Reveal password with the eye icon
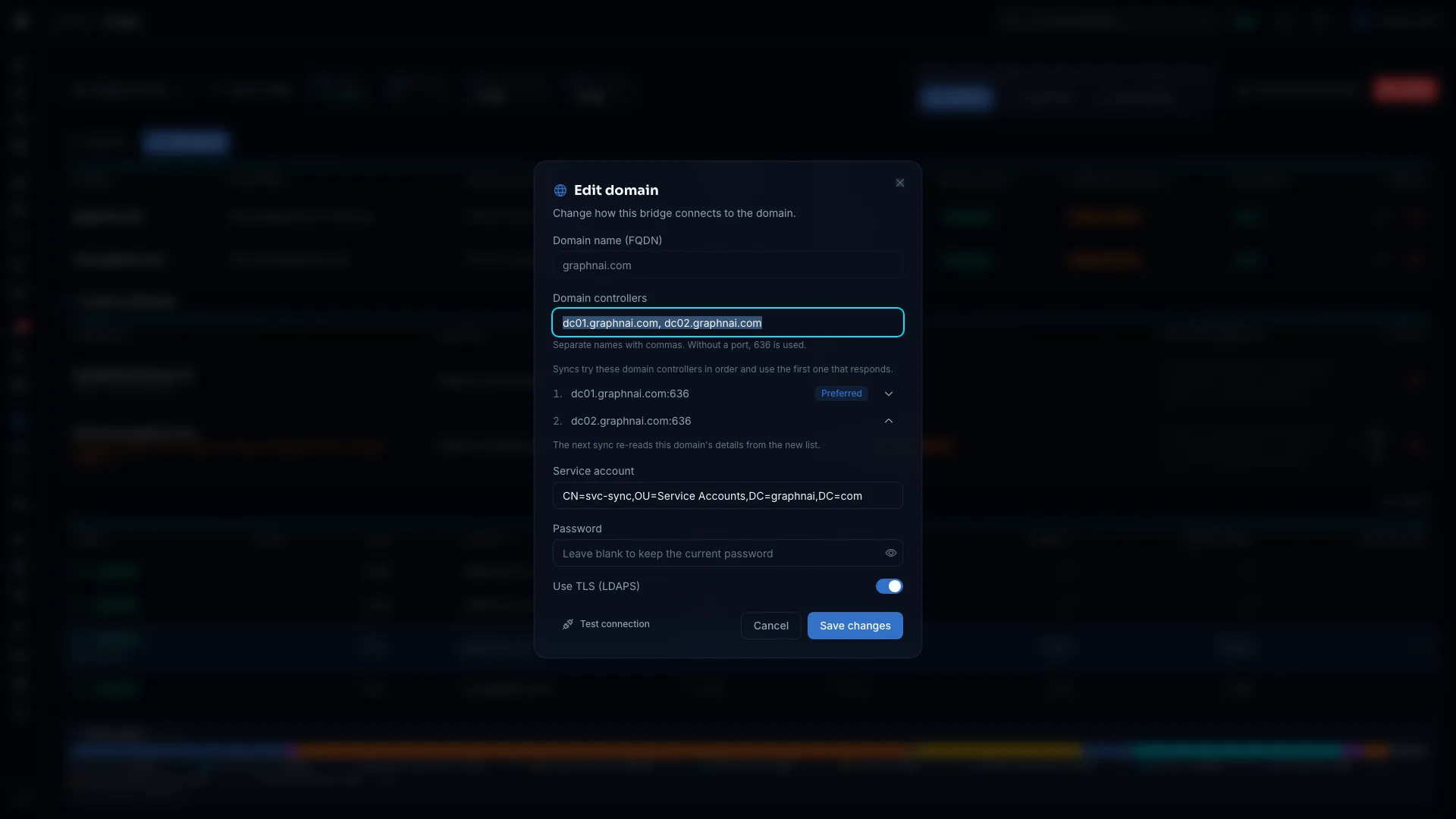 pyautogui.click(x=891, y=553)
